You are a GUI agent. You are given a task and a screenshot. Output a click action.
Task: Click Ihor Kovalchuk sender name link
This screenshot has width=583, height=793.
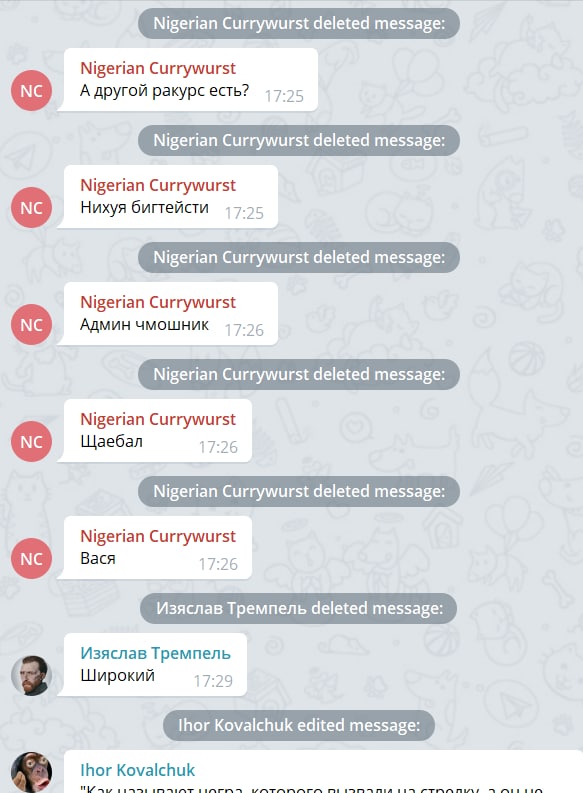(138, 770)
